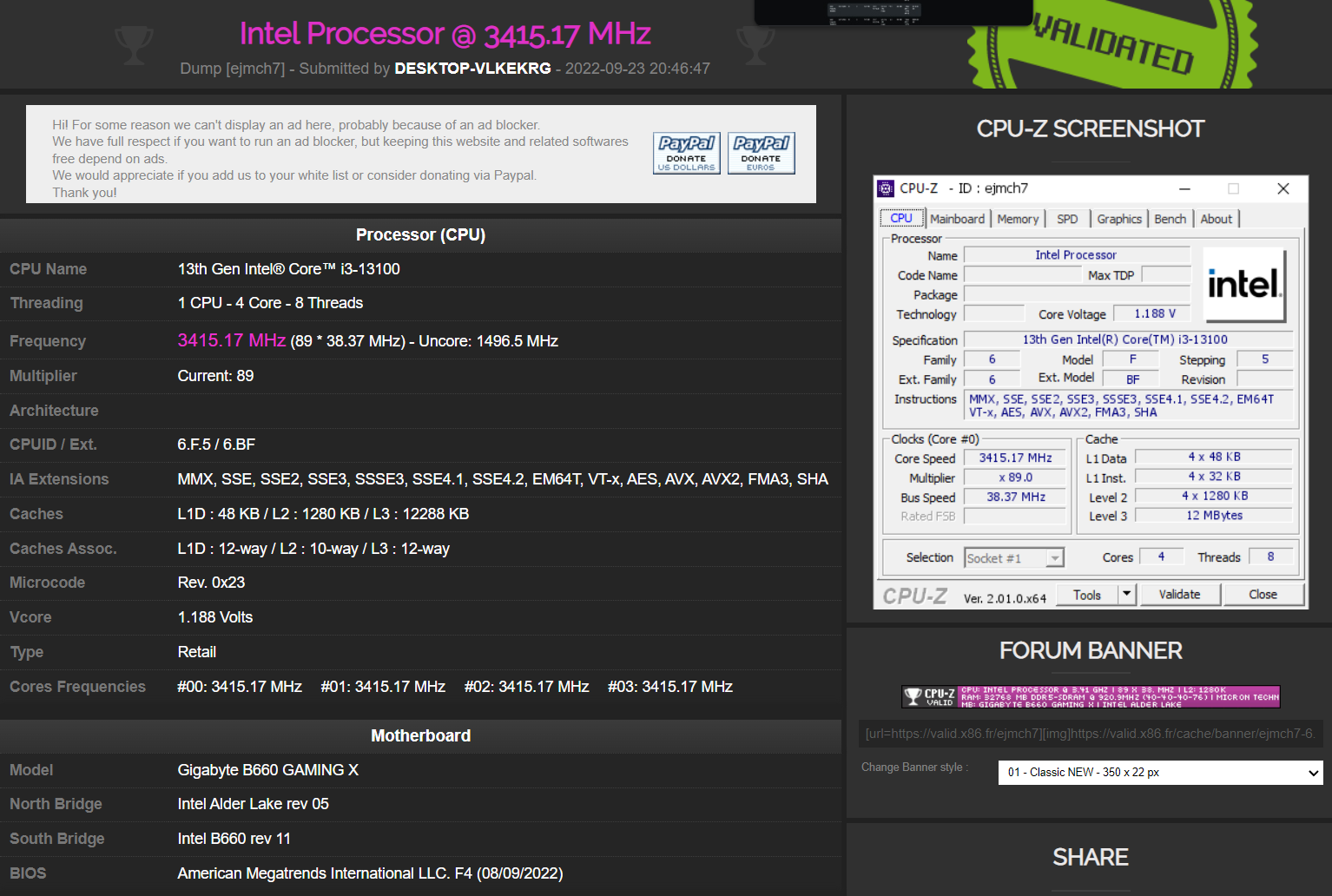The height and width of the screenshot is (896, 1332).
Task: Open the Mainboard tab in CPU-Z
Action: 957,218
